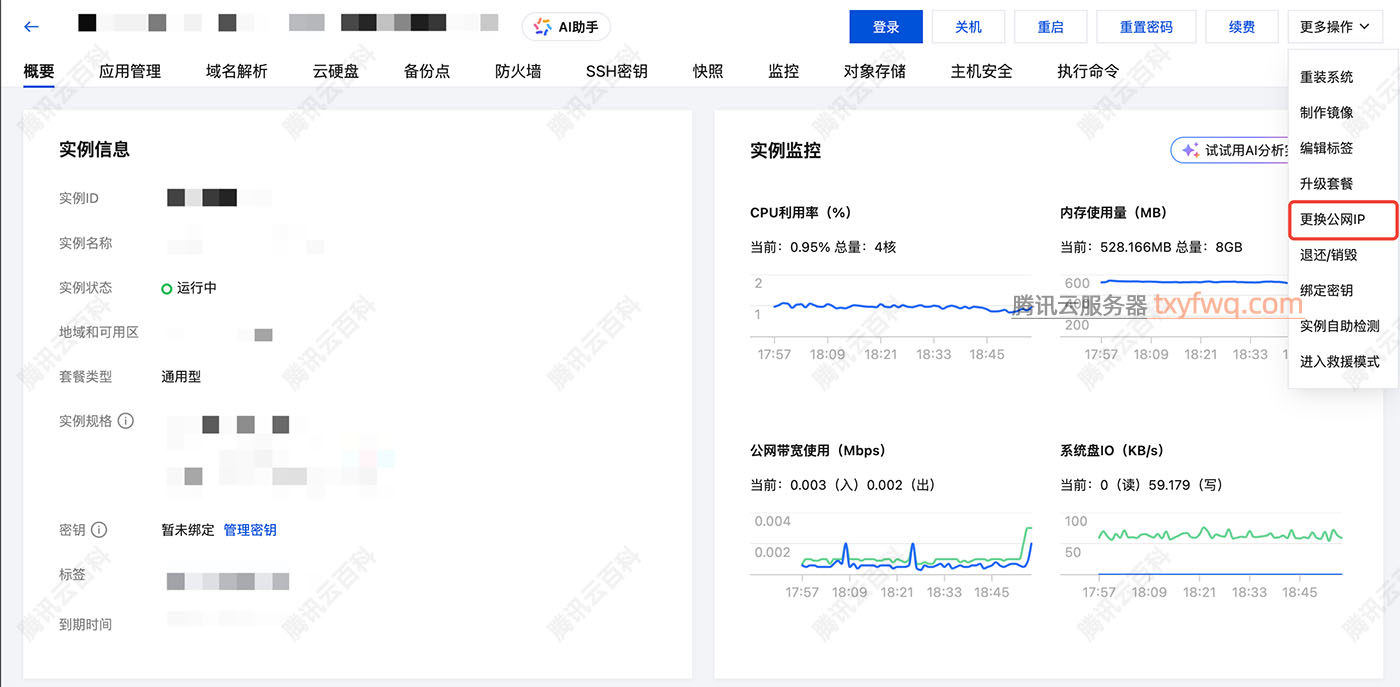The height and width of the screenshot is (687, 1400).
Task: Click the back arrow icon
Action: click(x=31, y=27)
